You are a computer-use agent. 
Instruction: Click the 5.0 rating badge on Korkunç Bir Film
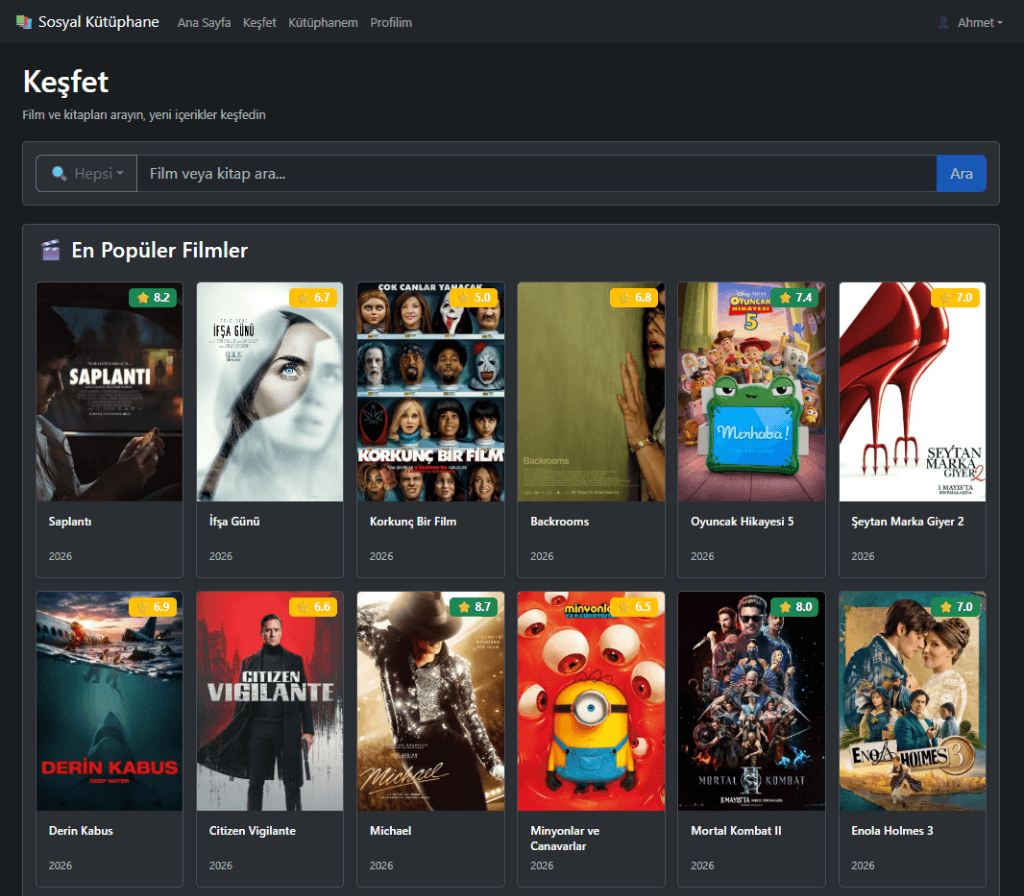pos(474,298)
